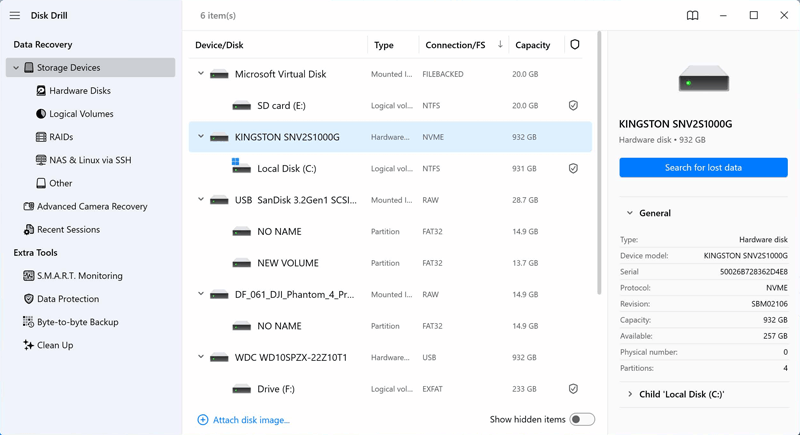This screenshot has width=800, height=435.
Task: Click the protection shield column header icon
Action: pos(575,44)
